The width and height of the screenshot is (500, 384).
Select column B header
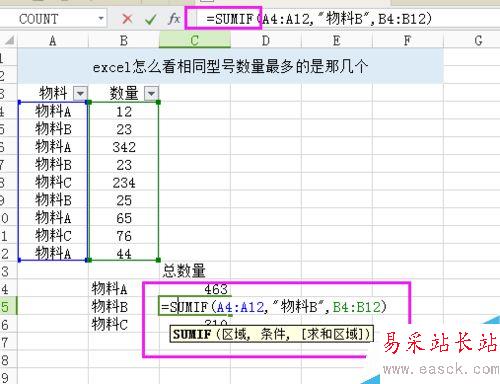point(124,41)
